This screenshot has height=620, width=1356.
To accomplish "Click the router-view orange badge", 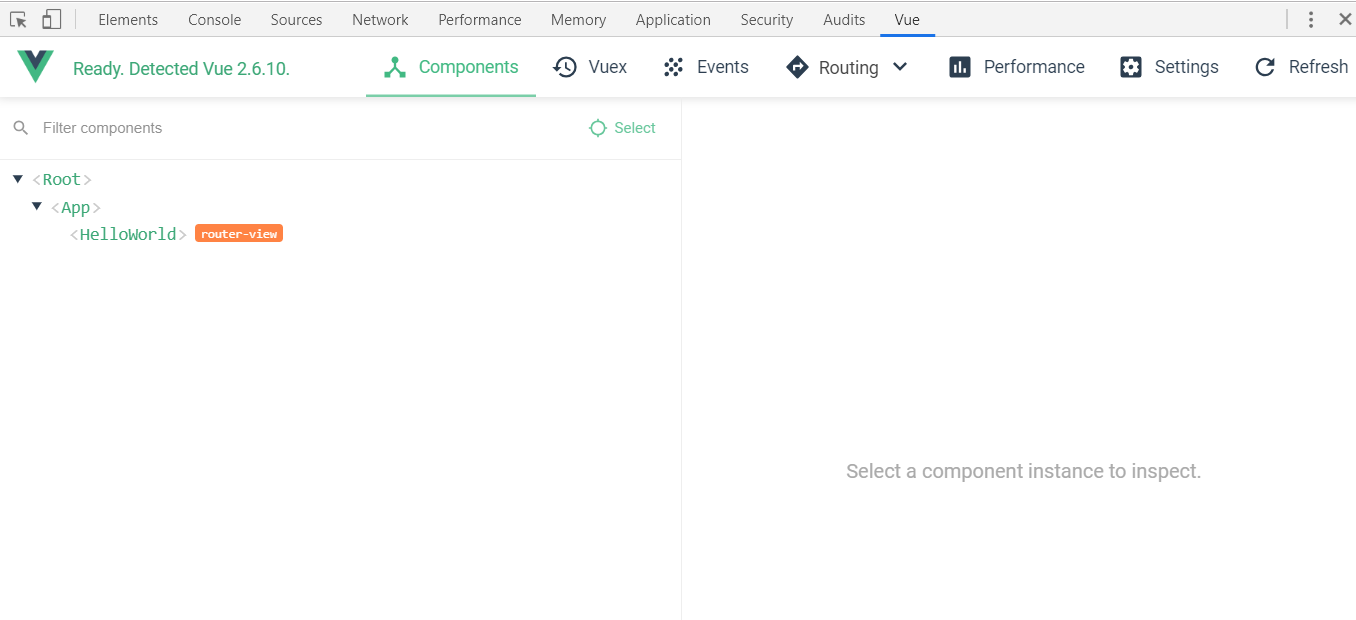I will (239, 234).
